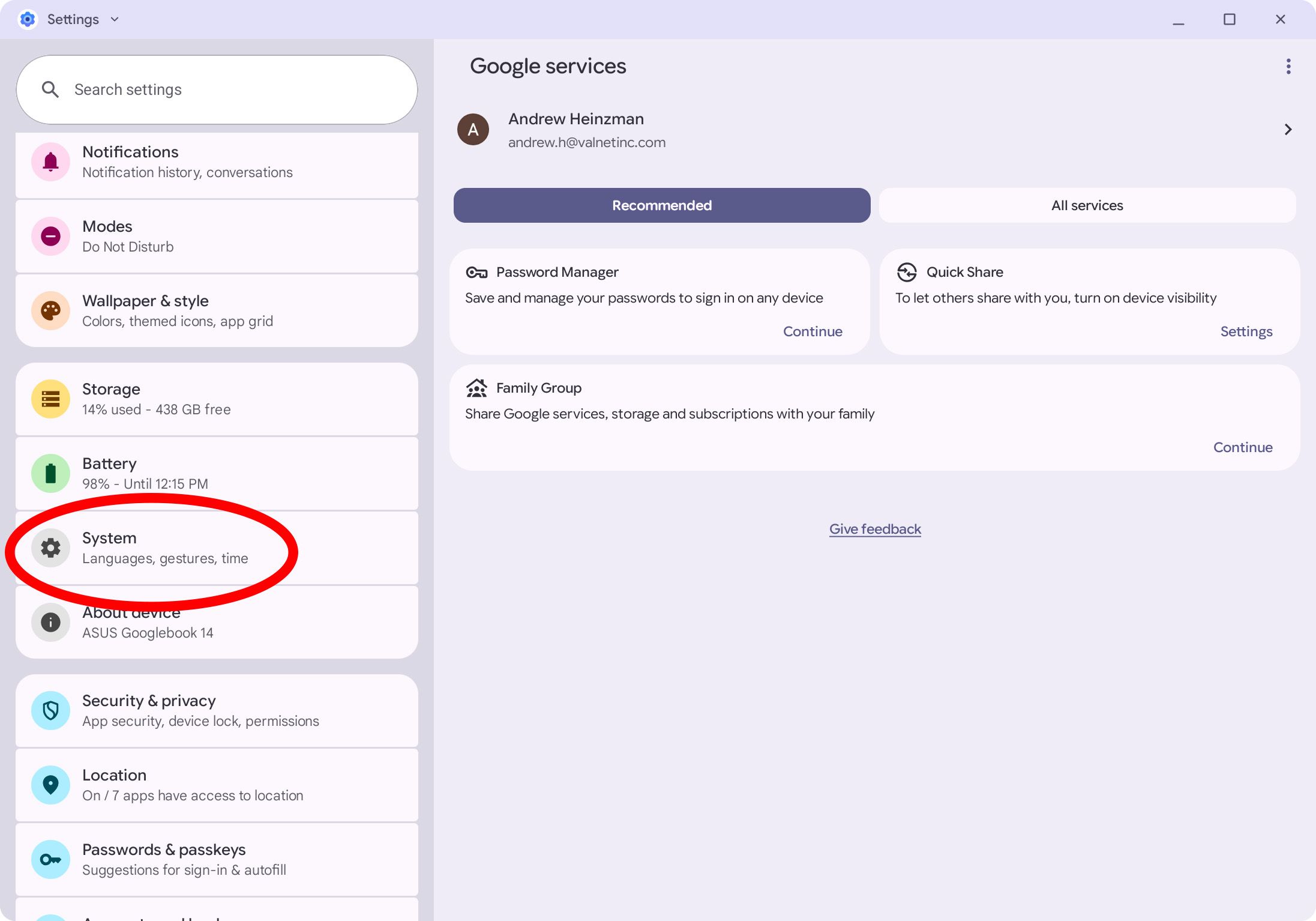Click the Notifications bell icon
Image resolution: width=1316 pixels, height=921 pixels.
click(50, 162)
